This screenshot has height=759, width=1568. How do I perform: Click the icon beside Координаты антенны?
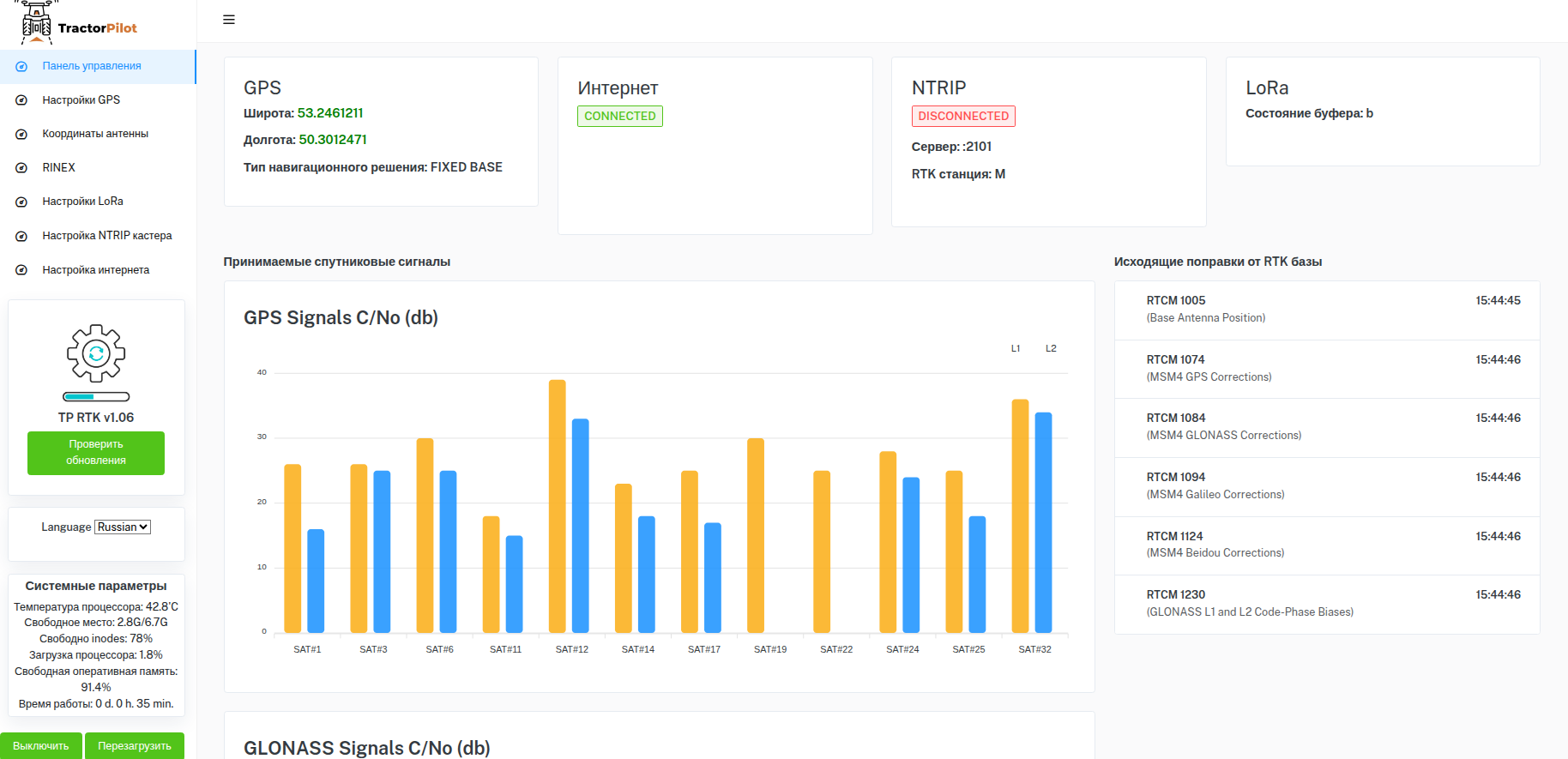pos(21,135)
